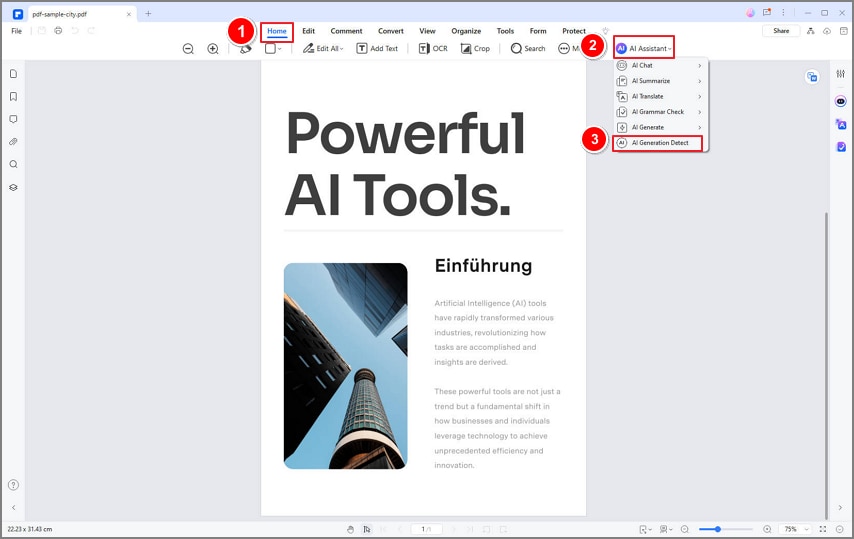
Task: Open the user account avatar
Action: tap(751, 13)
